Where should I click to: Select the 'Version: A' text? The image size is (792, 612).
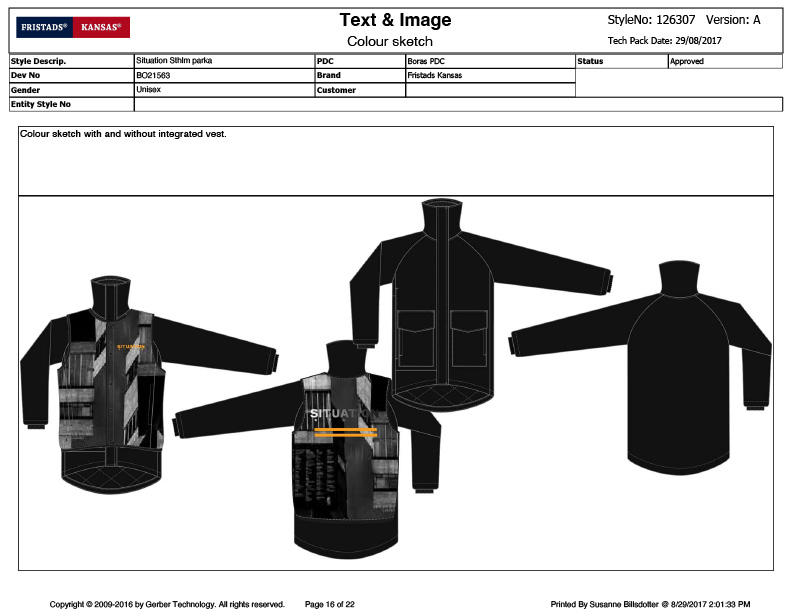pyautogui.click(x=733, y=20)
